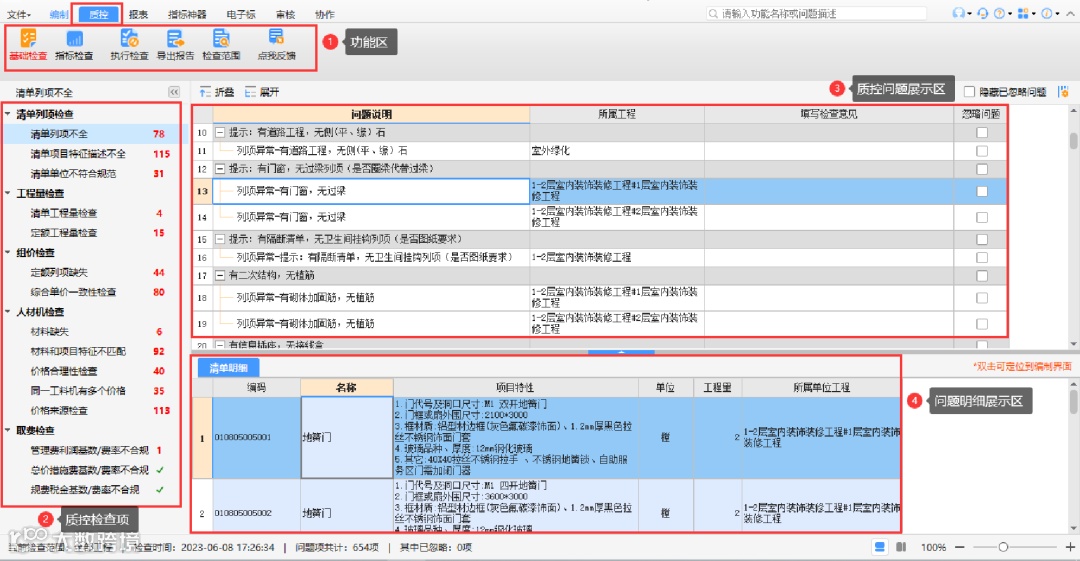1080x561 pixels.
Task: Collapse the left check-item panel (<<)
Action: 174,92
